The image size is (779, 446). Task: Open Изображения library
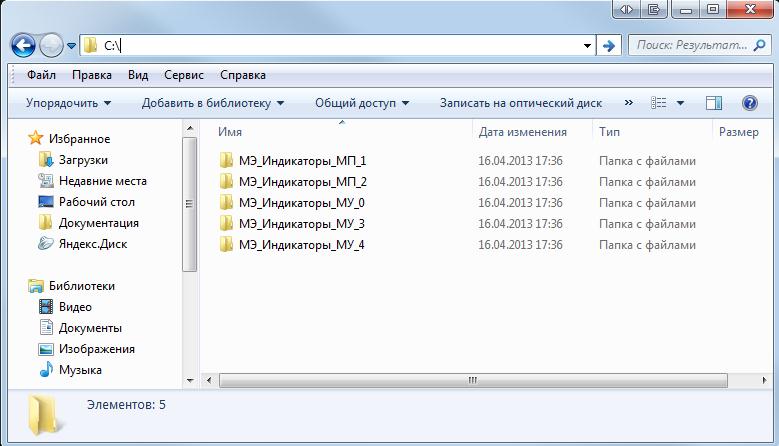tap(96, 349)
